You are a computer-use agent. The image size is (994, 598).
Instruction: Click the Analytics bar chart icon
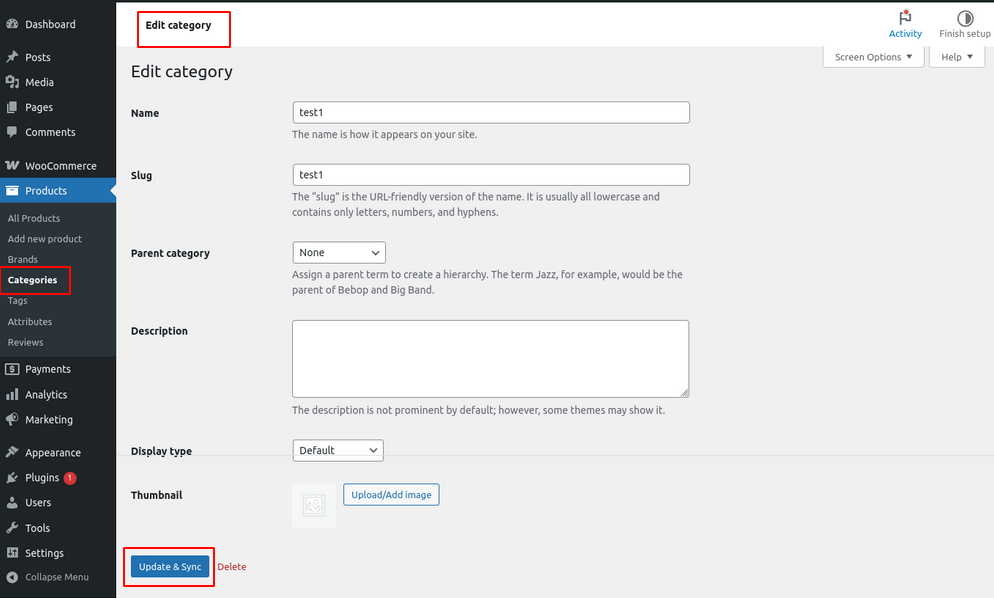[x=12, y=395]
